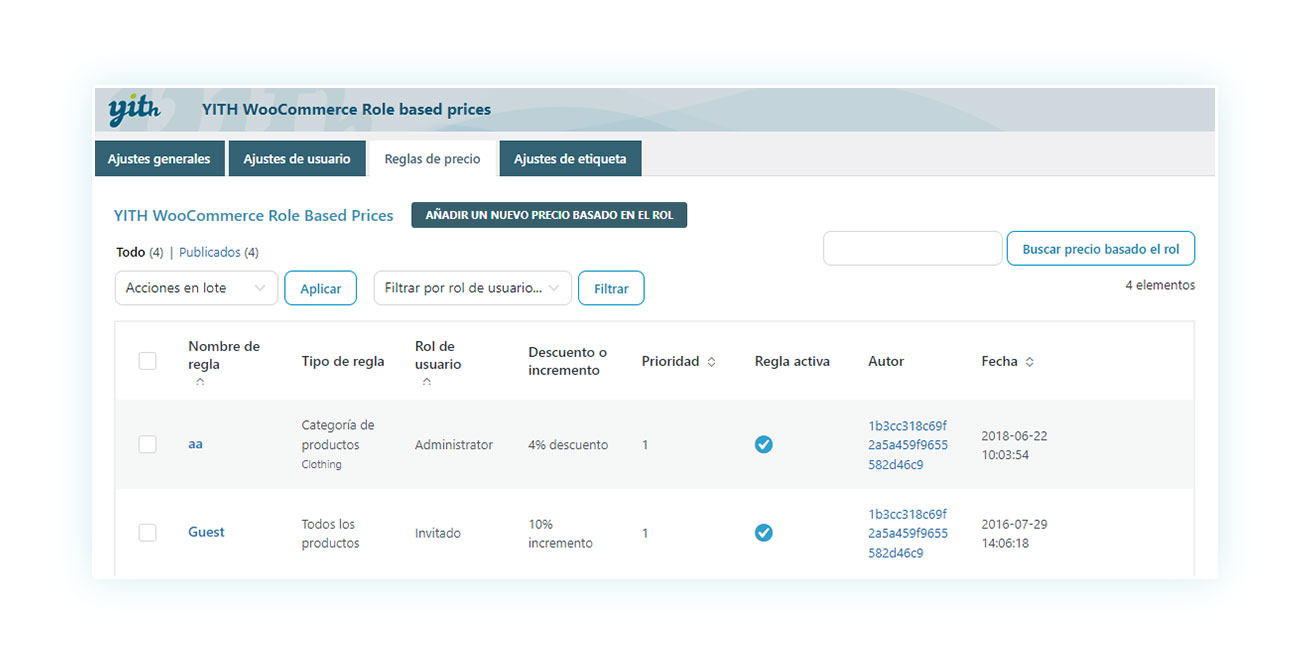Tick the select-all checkbox in table header
This screenshot has width=1300, height=663.
[147, 361]
